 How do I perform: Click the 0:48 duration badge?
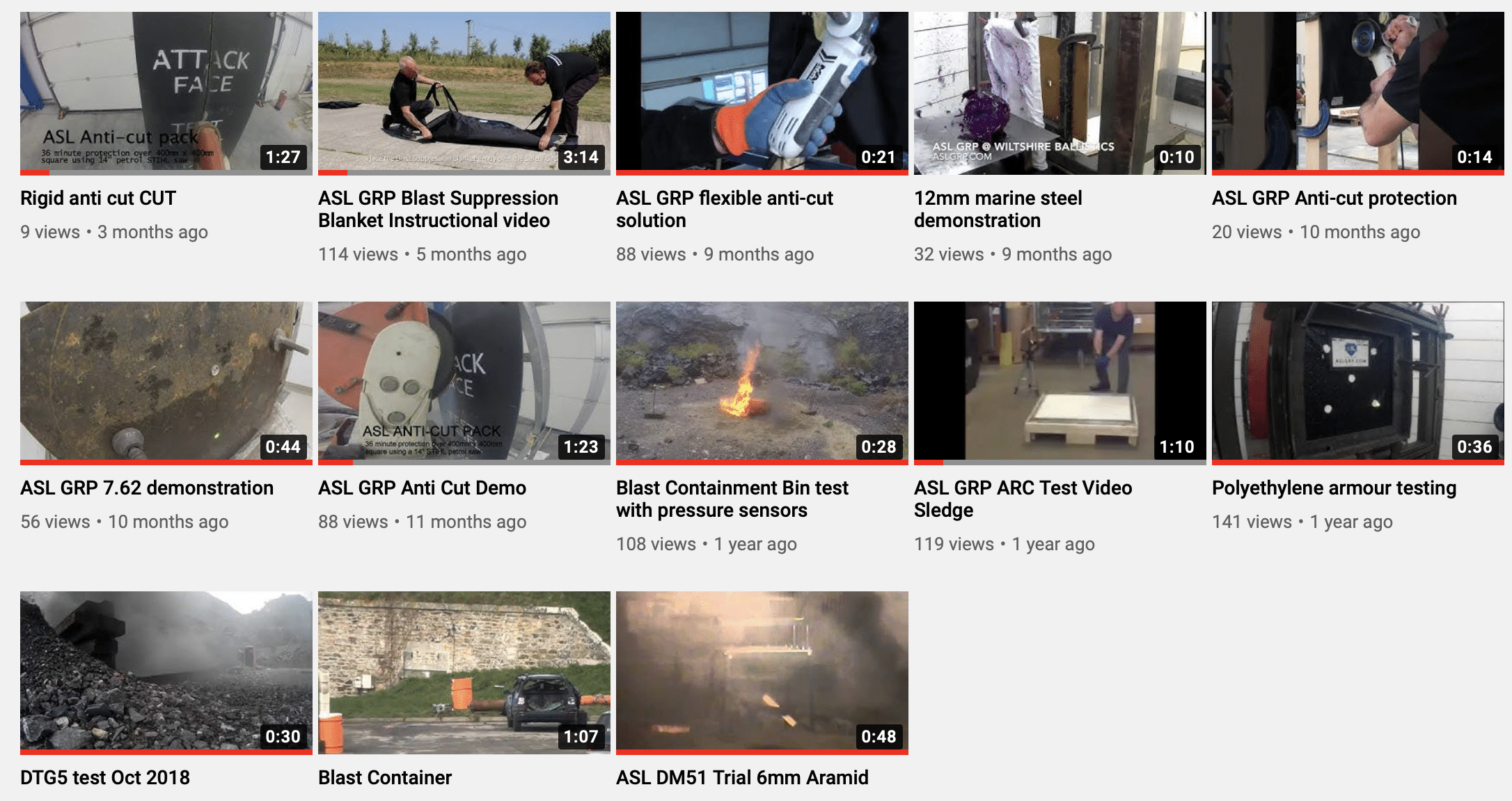pyautogui.click(x=879, y=736)
